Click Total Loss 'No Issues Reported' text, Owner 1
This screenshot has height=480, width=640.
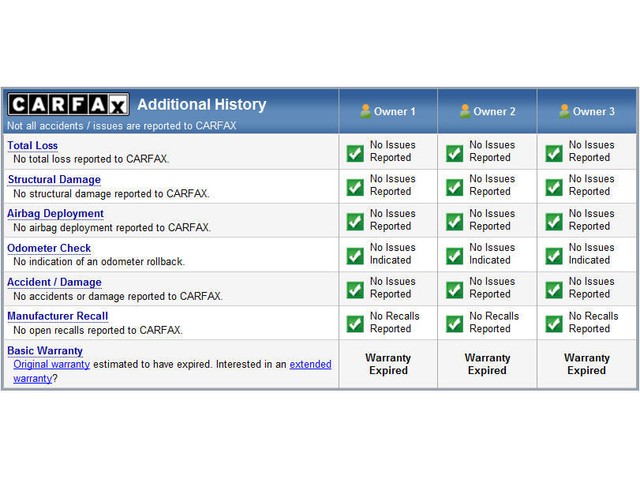(393, 151)
